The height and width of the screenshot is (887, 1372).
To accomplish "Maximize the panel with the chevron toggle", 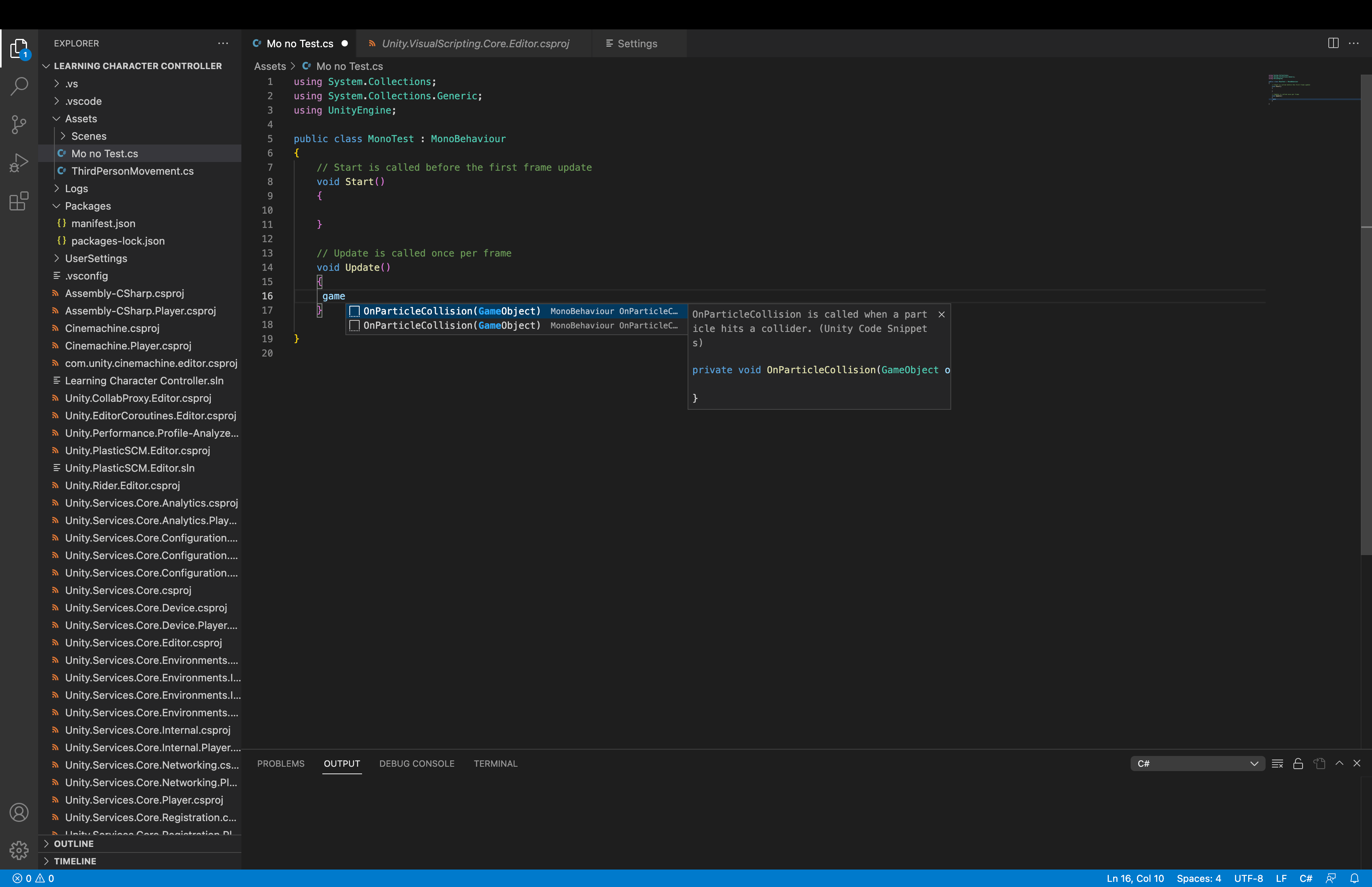I will pos(1339,763).
